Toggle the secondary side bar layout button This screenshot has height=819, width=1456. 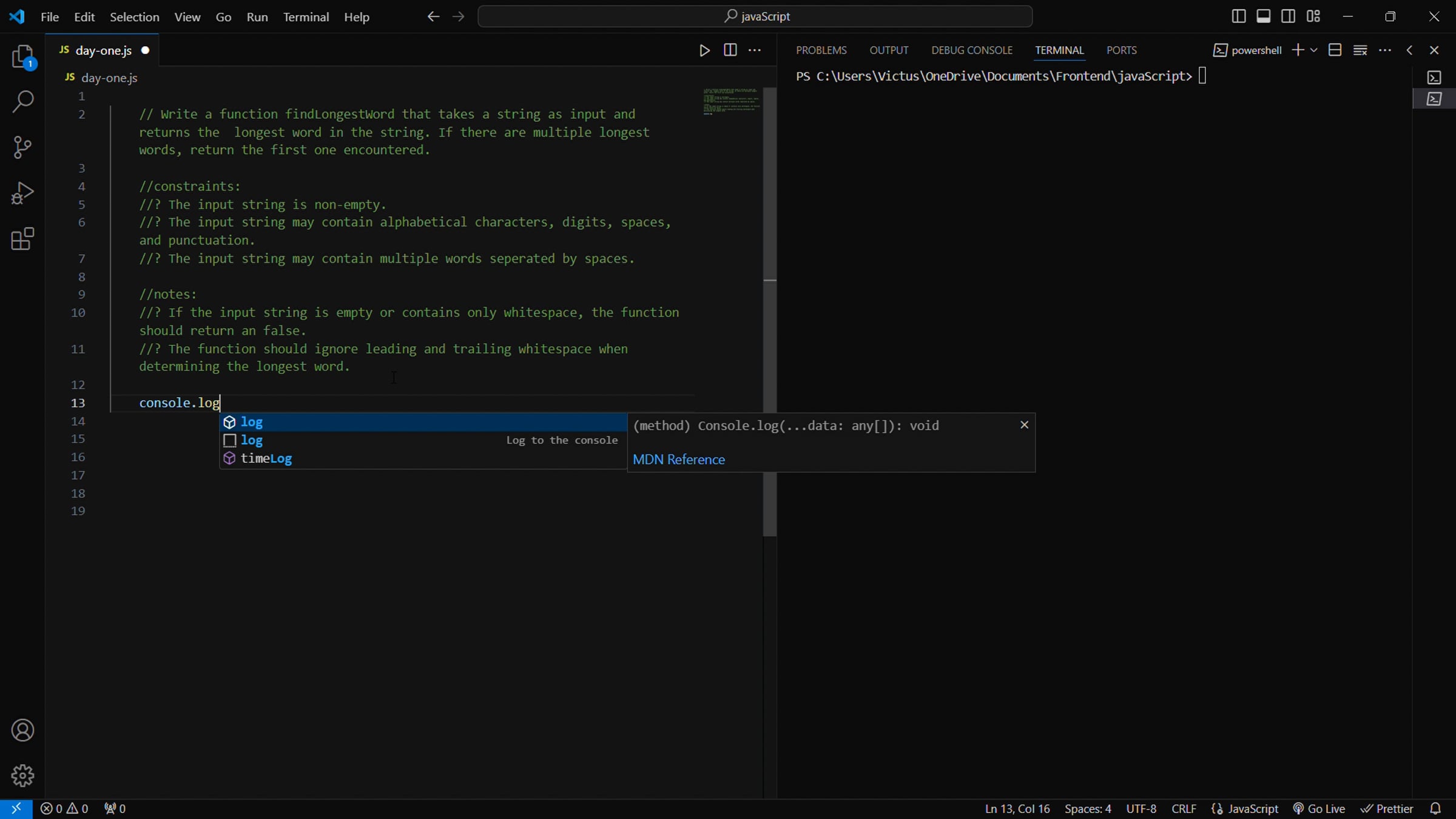coord(1288,16)
